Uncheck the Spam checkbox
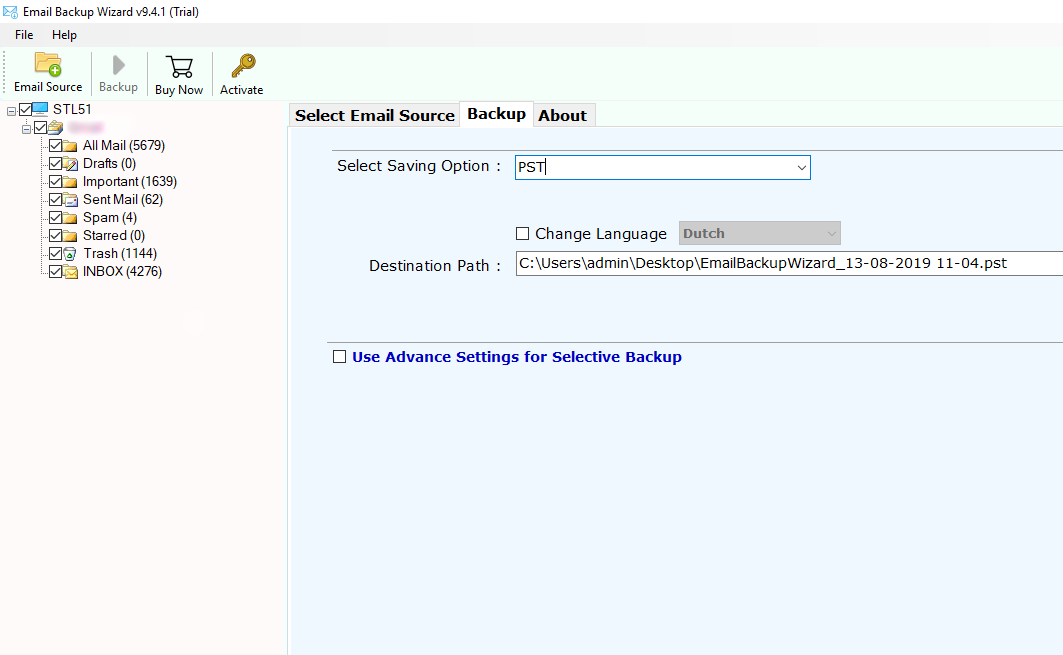1063x655 pixels. click(x=56, y=217)
